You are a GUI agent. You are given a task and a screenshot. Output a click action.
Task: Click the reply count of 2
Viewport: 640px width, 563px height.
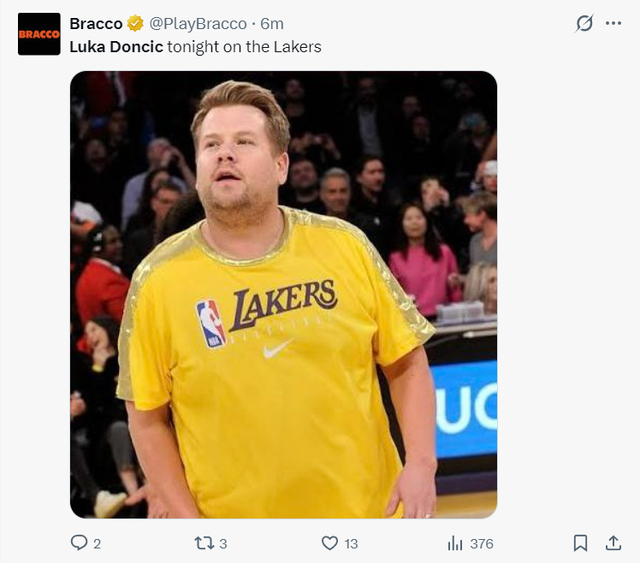point(97,543)
